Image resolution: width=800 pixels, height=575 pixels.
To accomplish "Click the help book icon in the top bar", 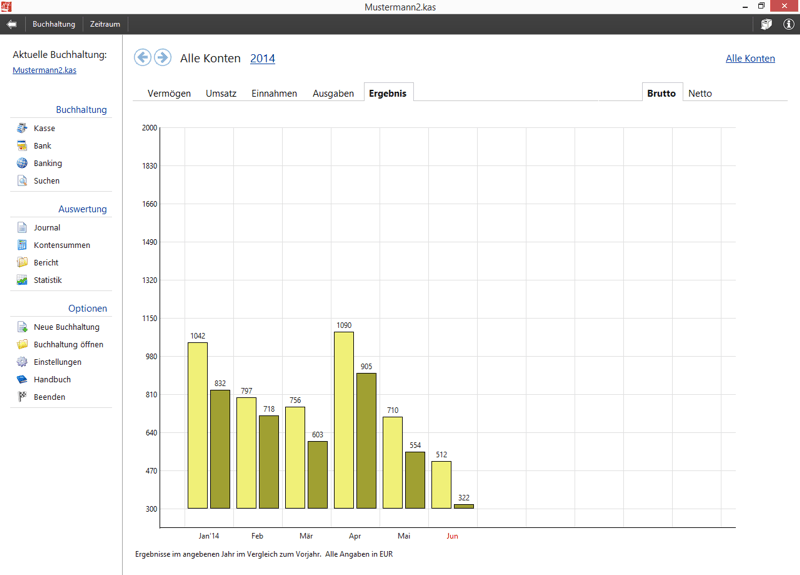I will click(766, 24).
